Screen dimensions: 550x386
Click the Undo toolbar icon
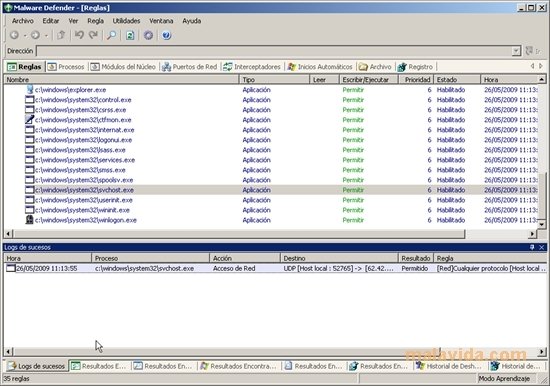pyautogui.click(x=79, y=35)
